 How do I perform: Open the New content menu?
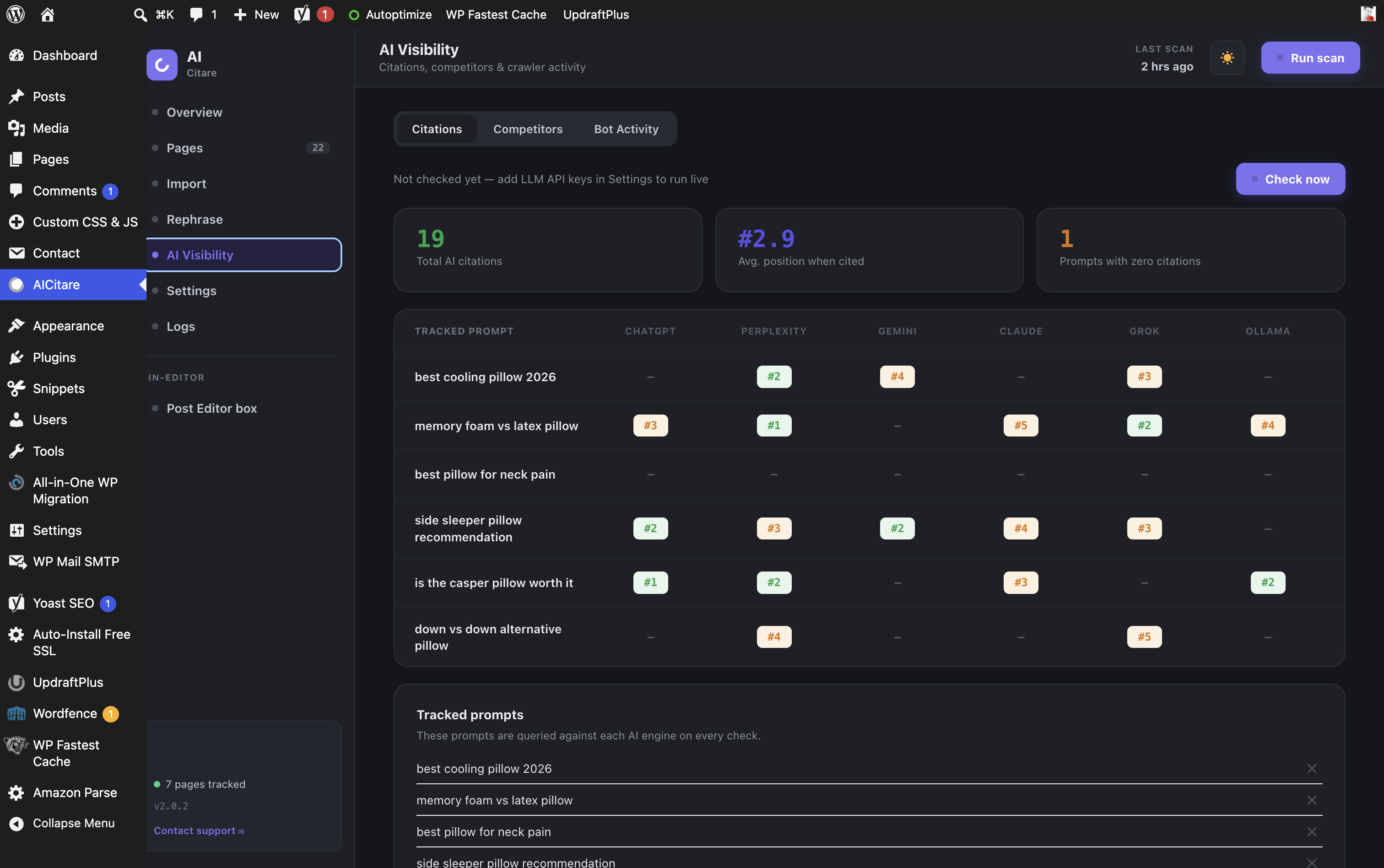pos(257,14)
